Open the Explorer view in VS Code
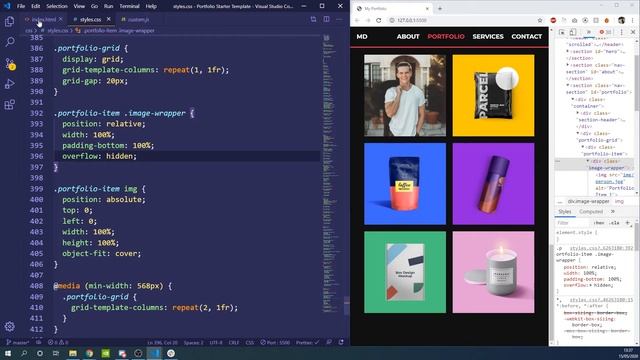 click(x=9, y=21)
